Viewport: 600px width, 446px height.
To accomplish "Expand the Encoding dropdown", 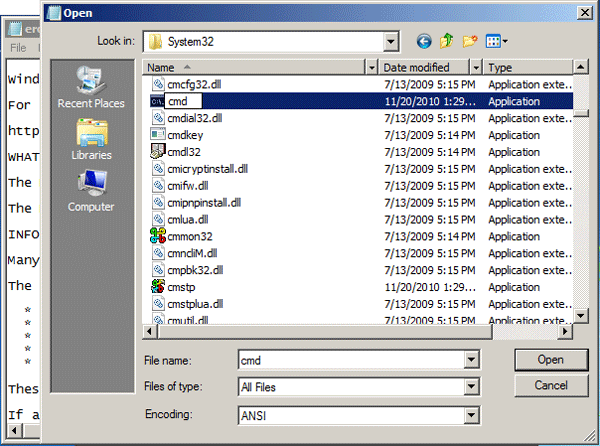I will 471,415.
